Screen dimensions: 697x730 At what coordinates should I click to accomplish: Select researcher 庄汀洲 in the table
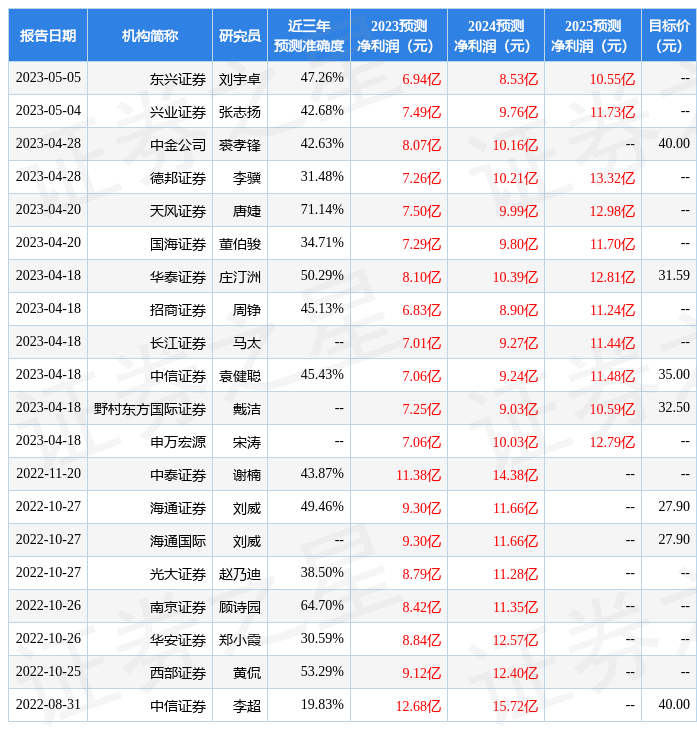tap(240, 277)
